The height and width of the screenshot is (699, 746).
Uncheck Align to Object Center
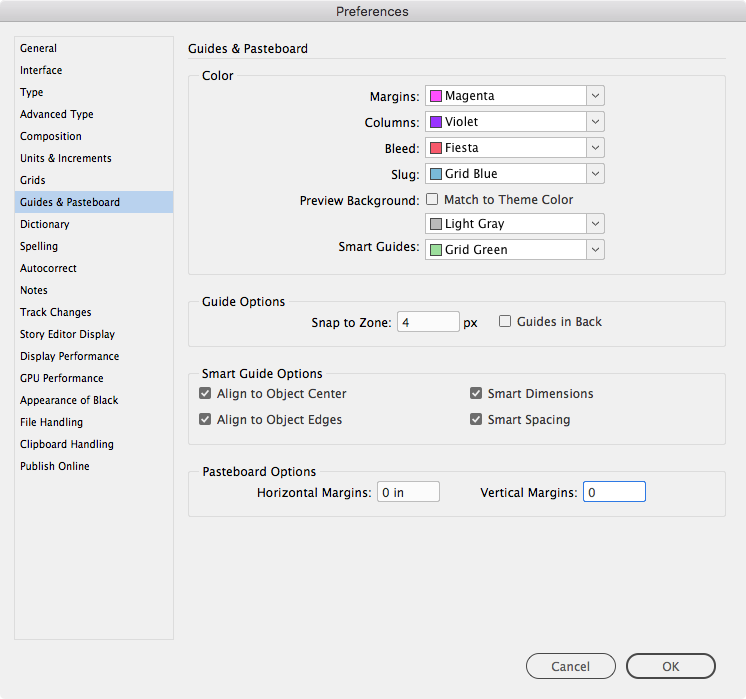tap(206, 394)
